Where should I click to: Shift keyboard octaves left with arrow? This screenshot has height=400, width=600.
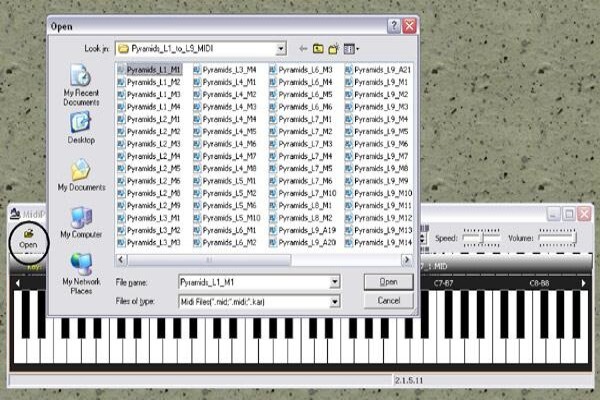click(18, 283)
